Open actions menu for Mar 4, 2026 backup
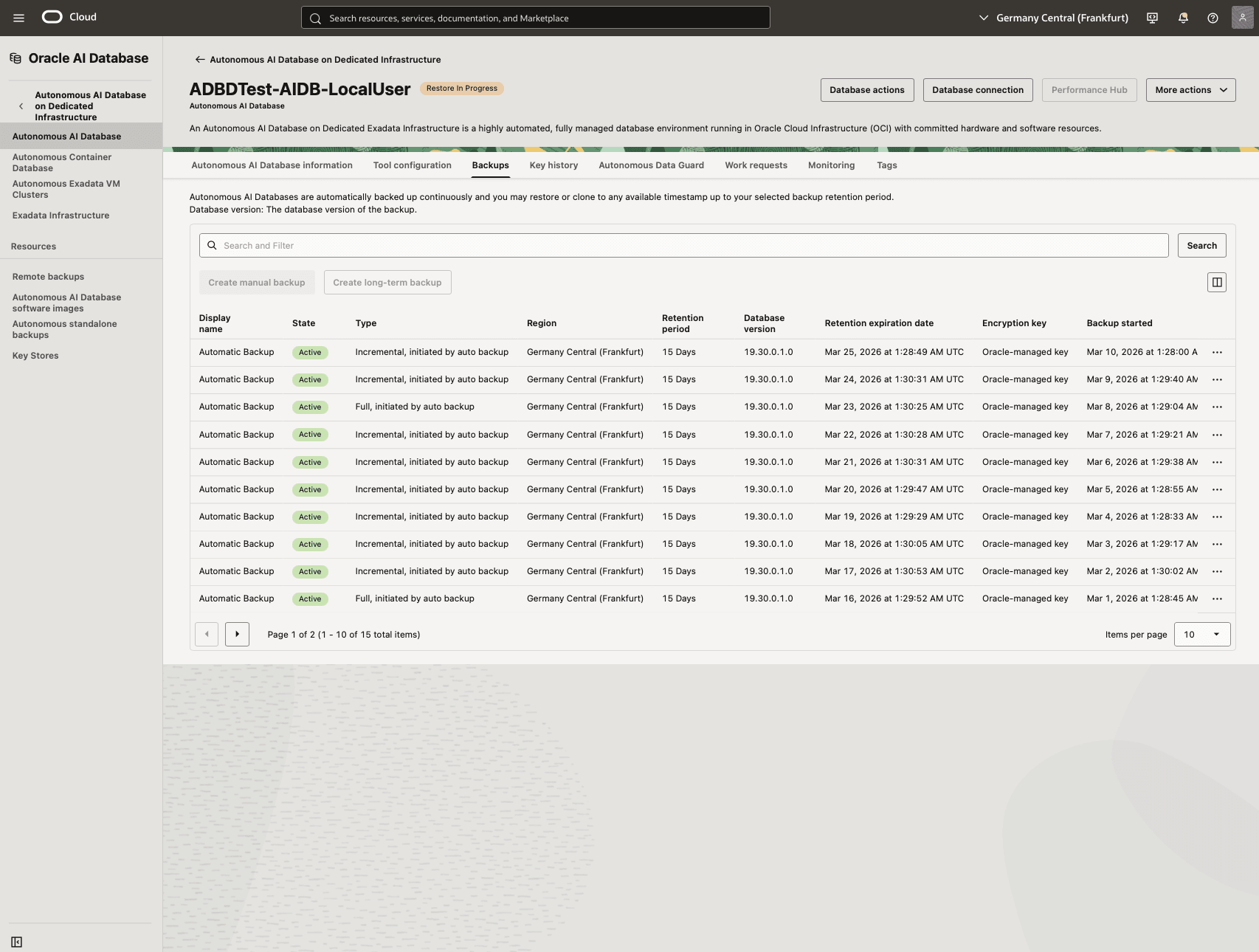Screen dimensions: 1259x952 point(1217,517)
